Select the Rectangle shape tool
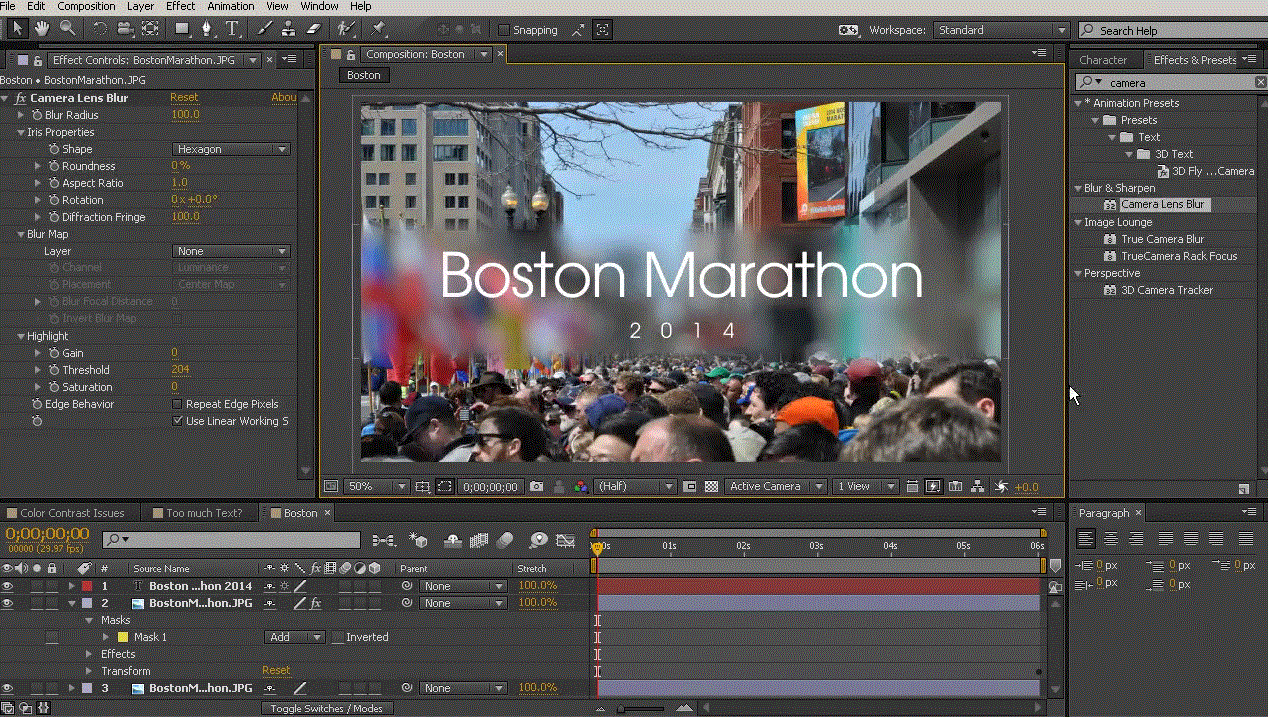This screenshot has height=717, width=1268. (183, 29)
